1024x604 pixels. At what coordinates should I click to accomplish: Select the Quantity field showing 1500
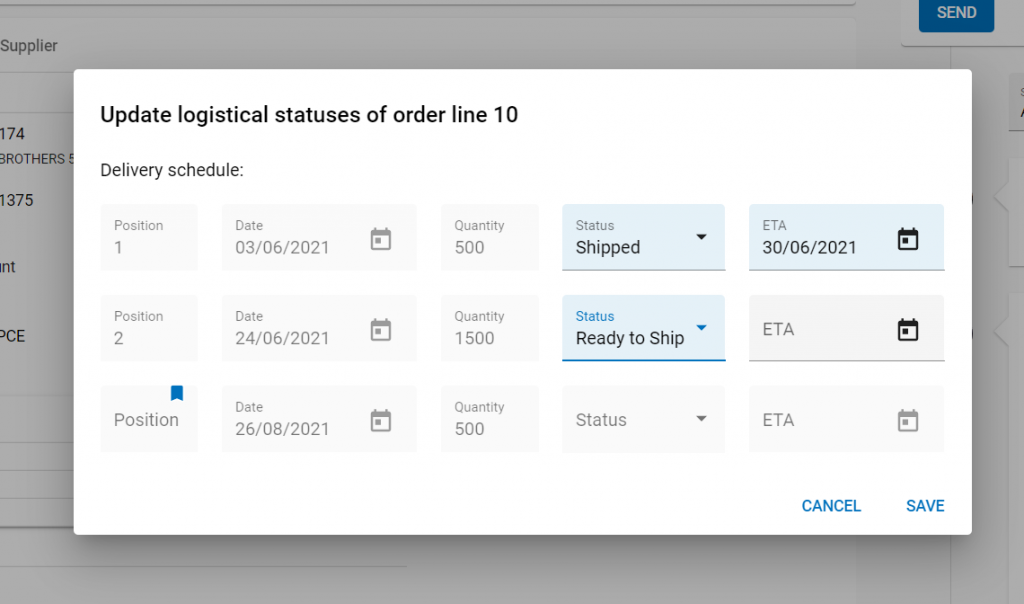490,328
